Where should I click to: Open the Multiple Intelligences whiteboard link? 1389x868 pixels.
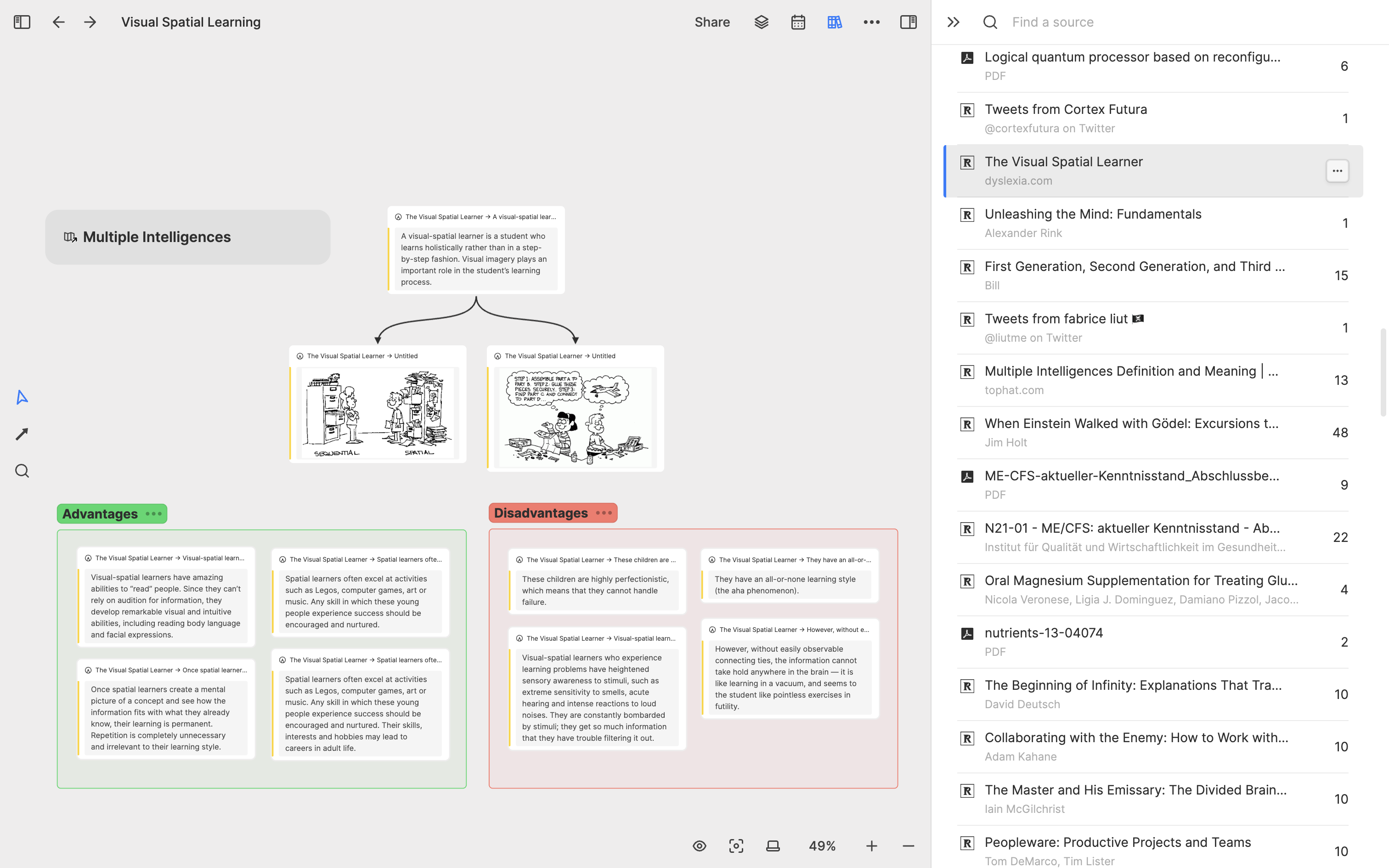click(x=156, y=237)
